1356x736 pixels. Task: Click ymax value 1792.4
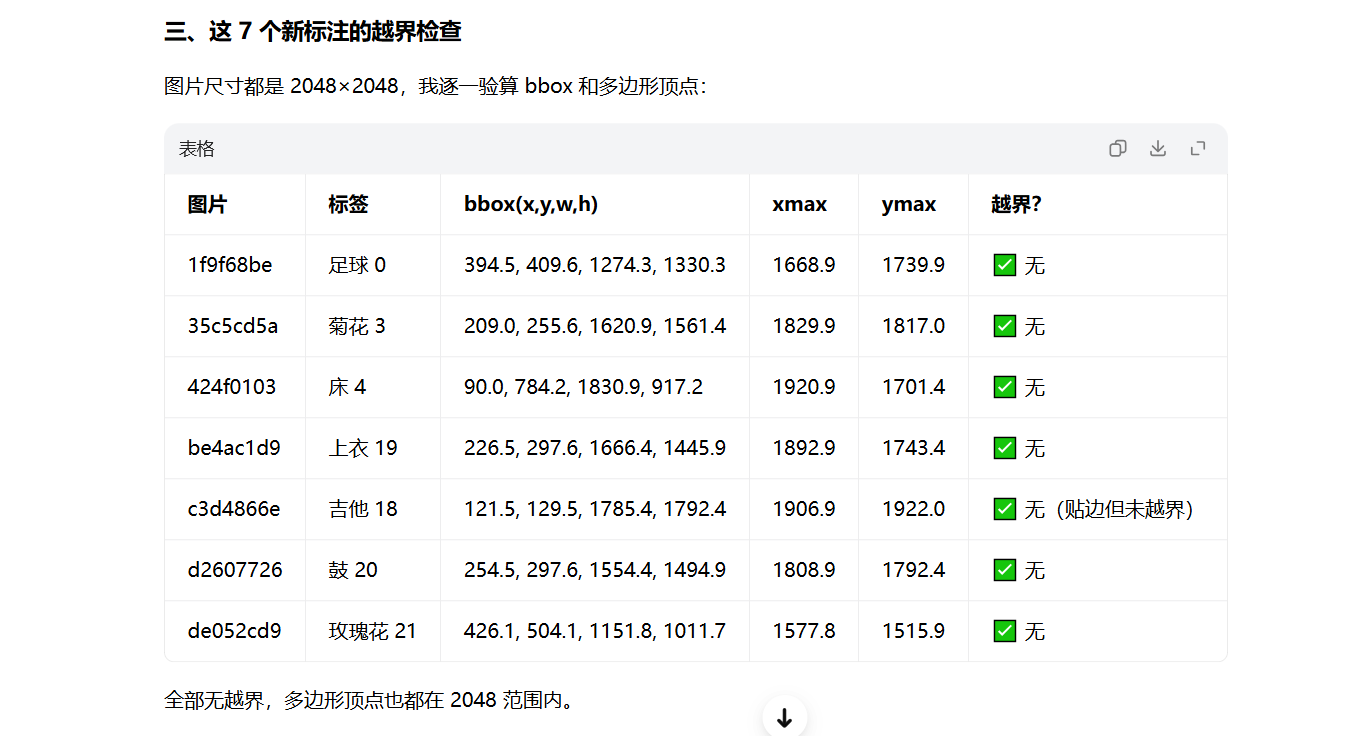point(914,570)
